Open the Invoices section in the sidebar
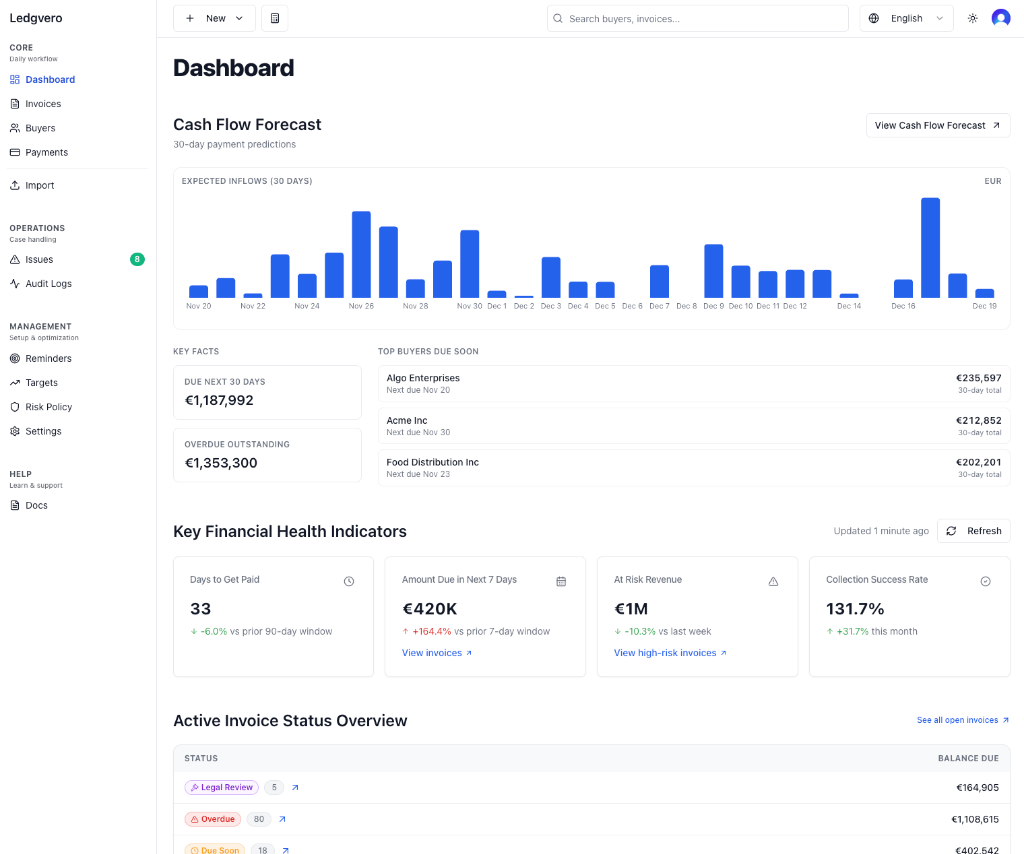 point(43,103)
